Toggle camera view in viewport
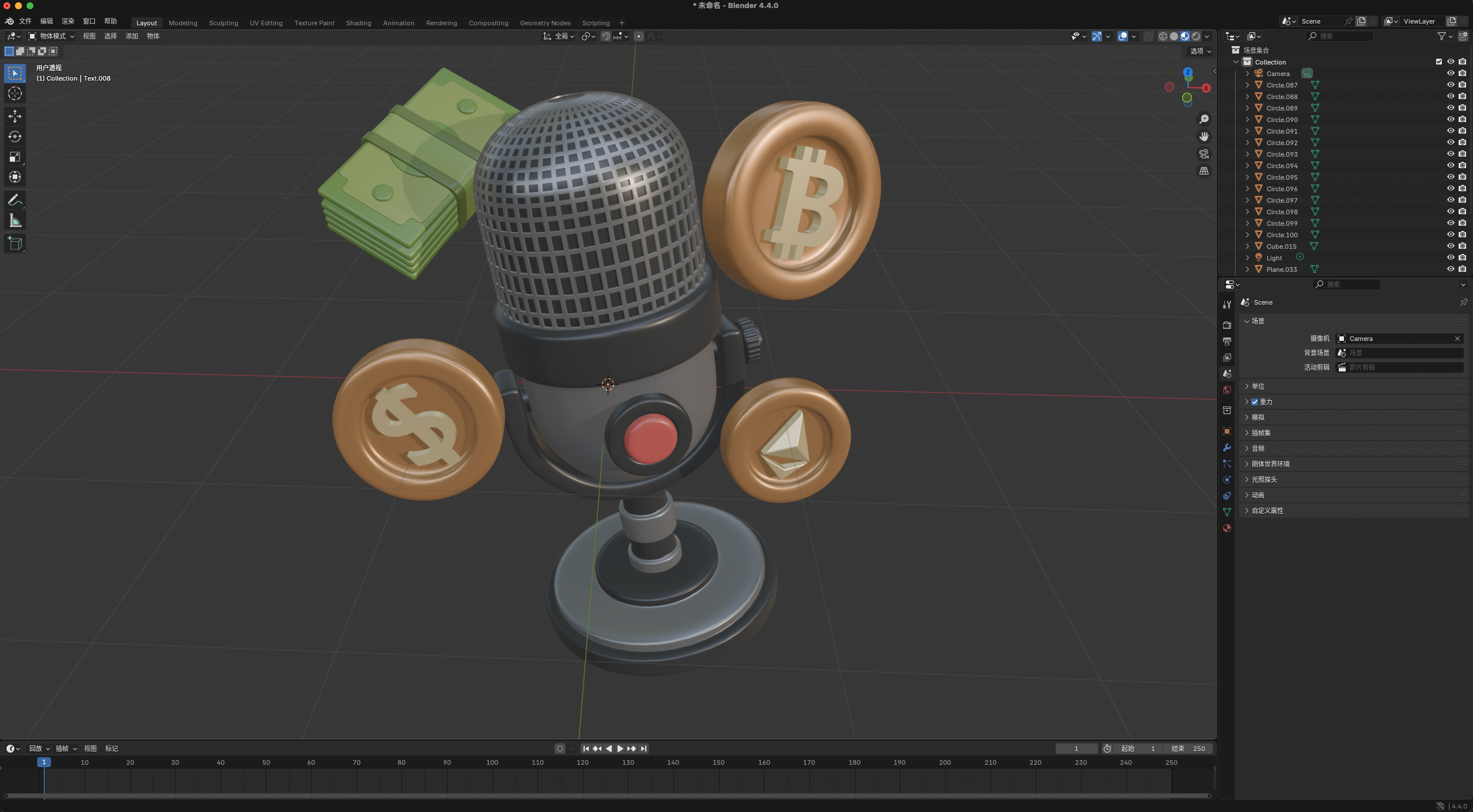Screen dimensions: 1473x812 (x=1204, y=154)
